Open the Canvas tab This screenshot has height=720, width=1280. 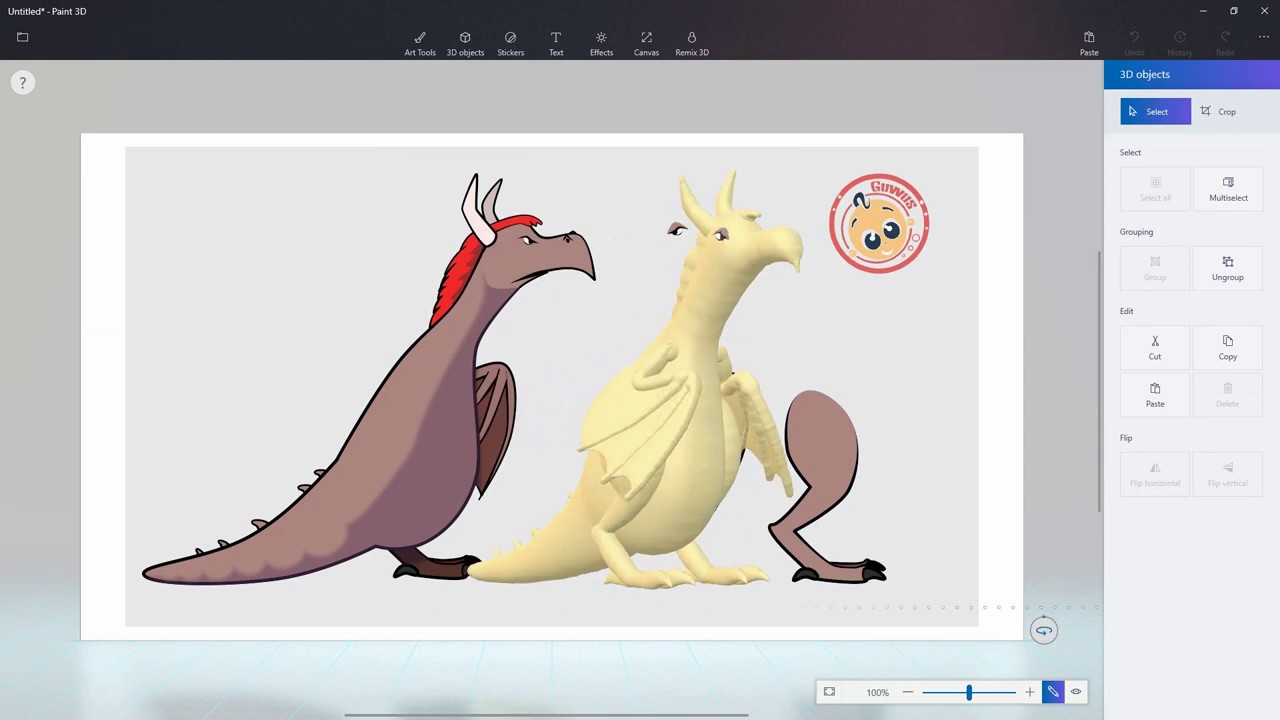tap(646, 44)
